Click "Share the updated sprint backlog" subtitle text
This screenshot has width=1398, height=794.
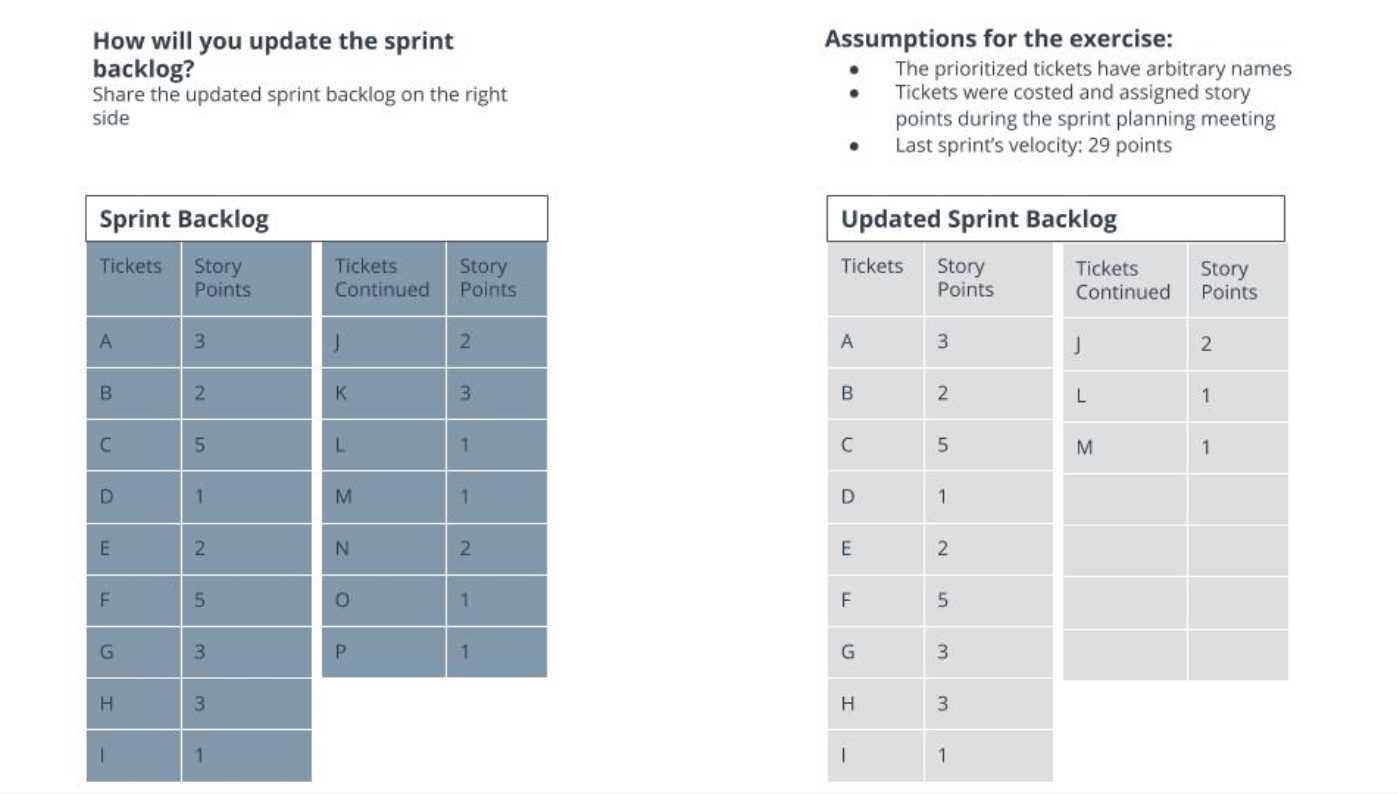coord(299,95)
